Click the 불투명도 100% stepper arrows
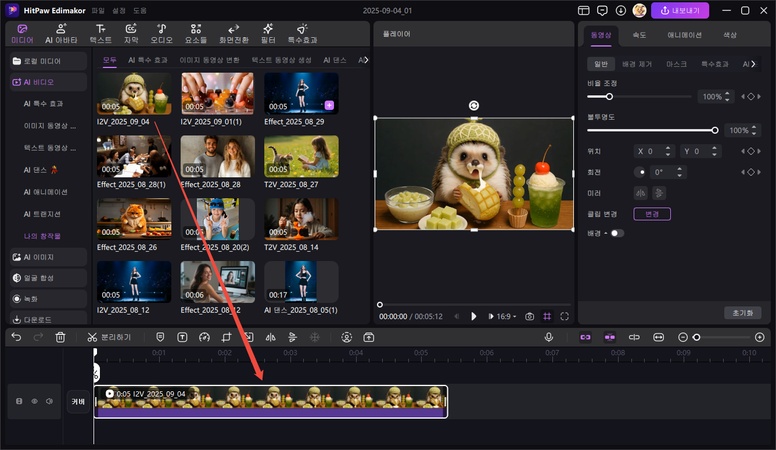This screenshot has height=450, width=776. point(754,130)
